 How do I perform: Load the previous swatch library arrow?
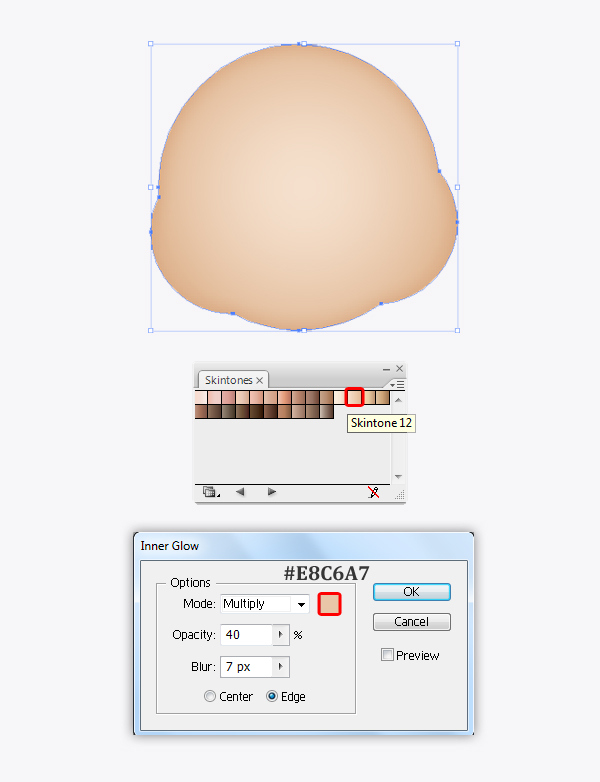coord(240,492)
